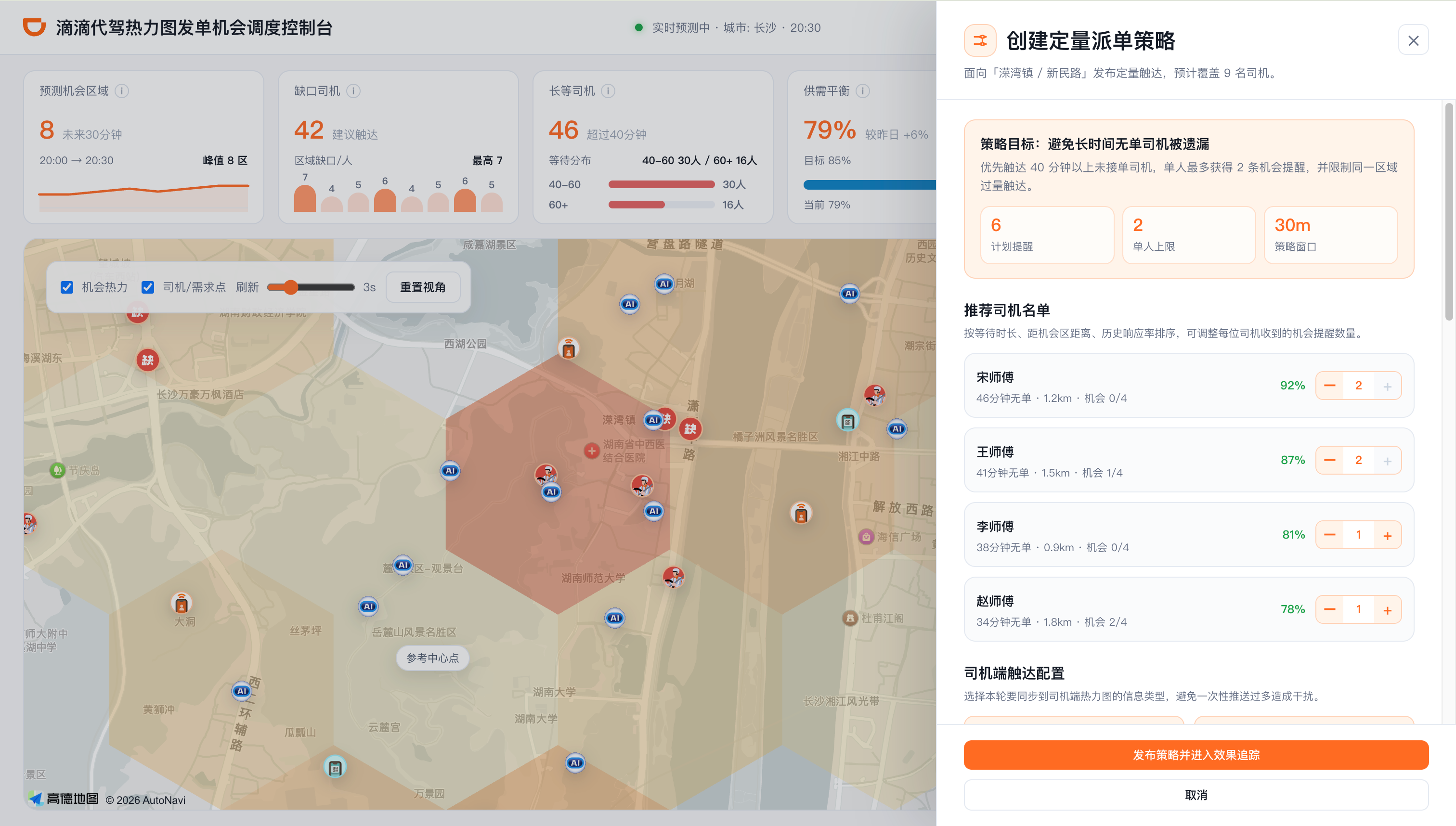The image size is (1456, 826).
Task: Click the 取消 button
Action: point(1196,795)
